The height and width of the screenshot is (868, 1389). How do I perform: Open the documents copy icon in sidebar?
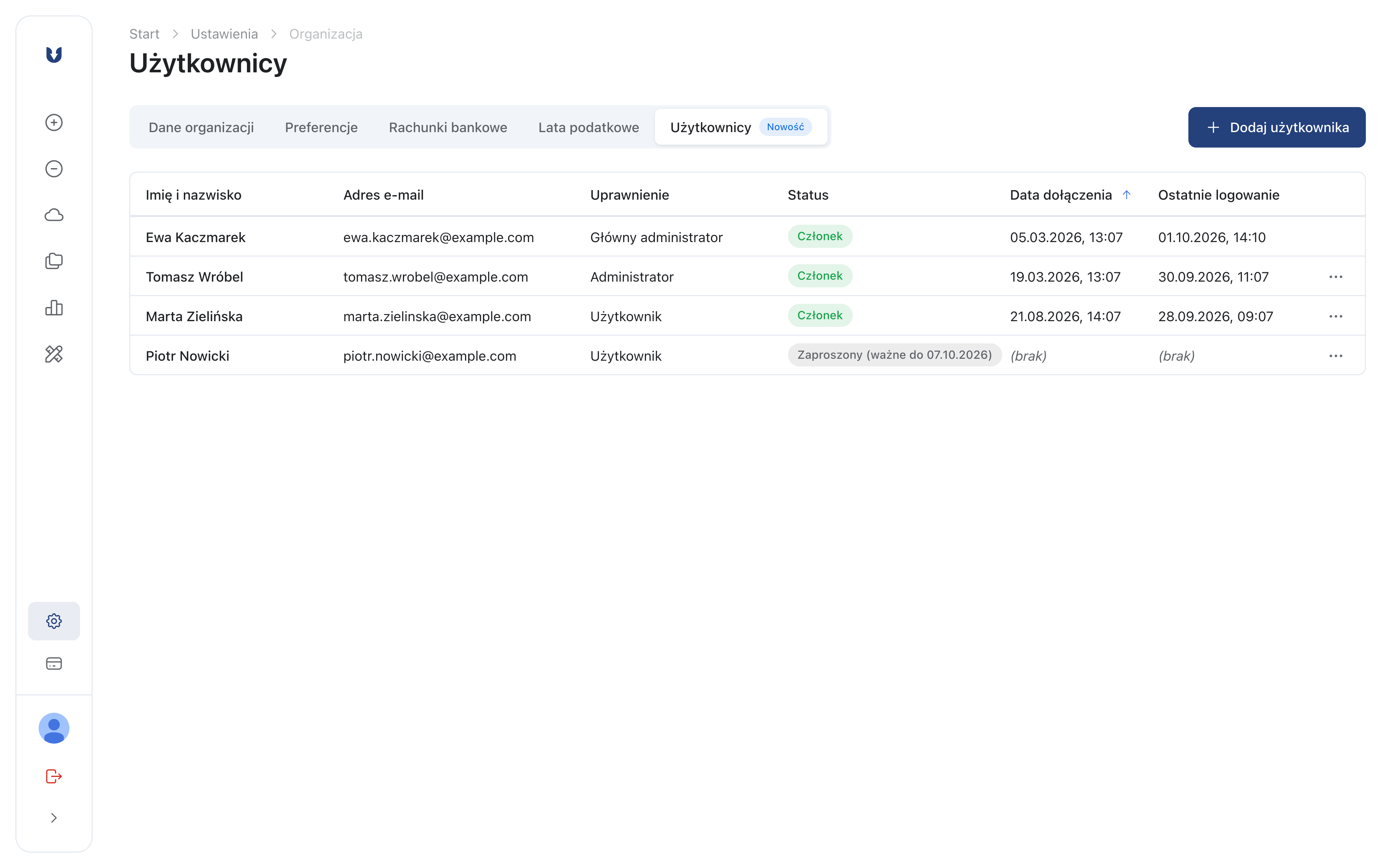pos(54,261)
